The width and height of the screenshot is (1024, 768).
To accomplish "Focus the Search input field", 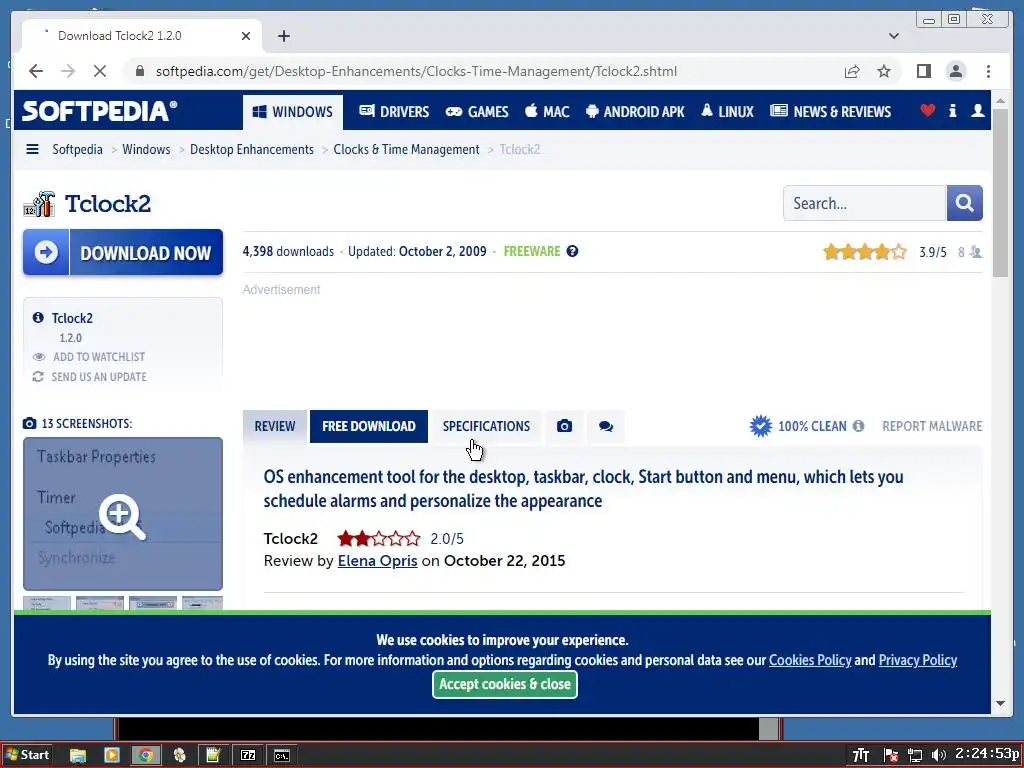I will click(865, 203).
